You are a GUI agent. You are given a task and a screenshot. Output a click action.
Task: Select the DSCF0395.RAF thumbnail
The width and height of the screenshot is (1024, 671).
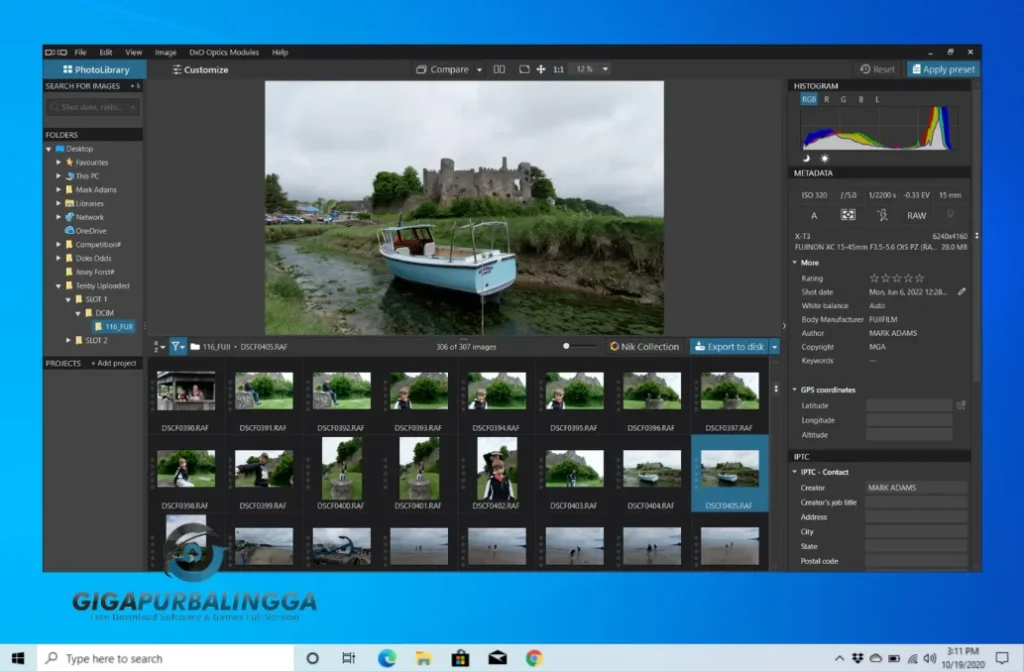point(573,393)
